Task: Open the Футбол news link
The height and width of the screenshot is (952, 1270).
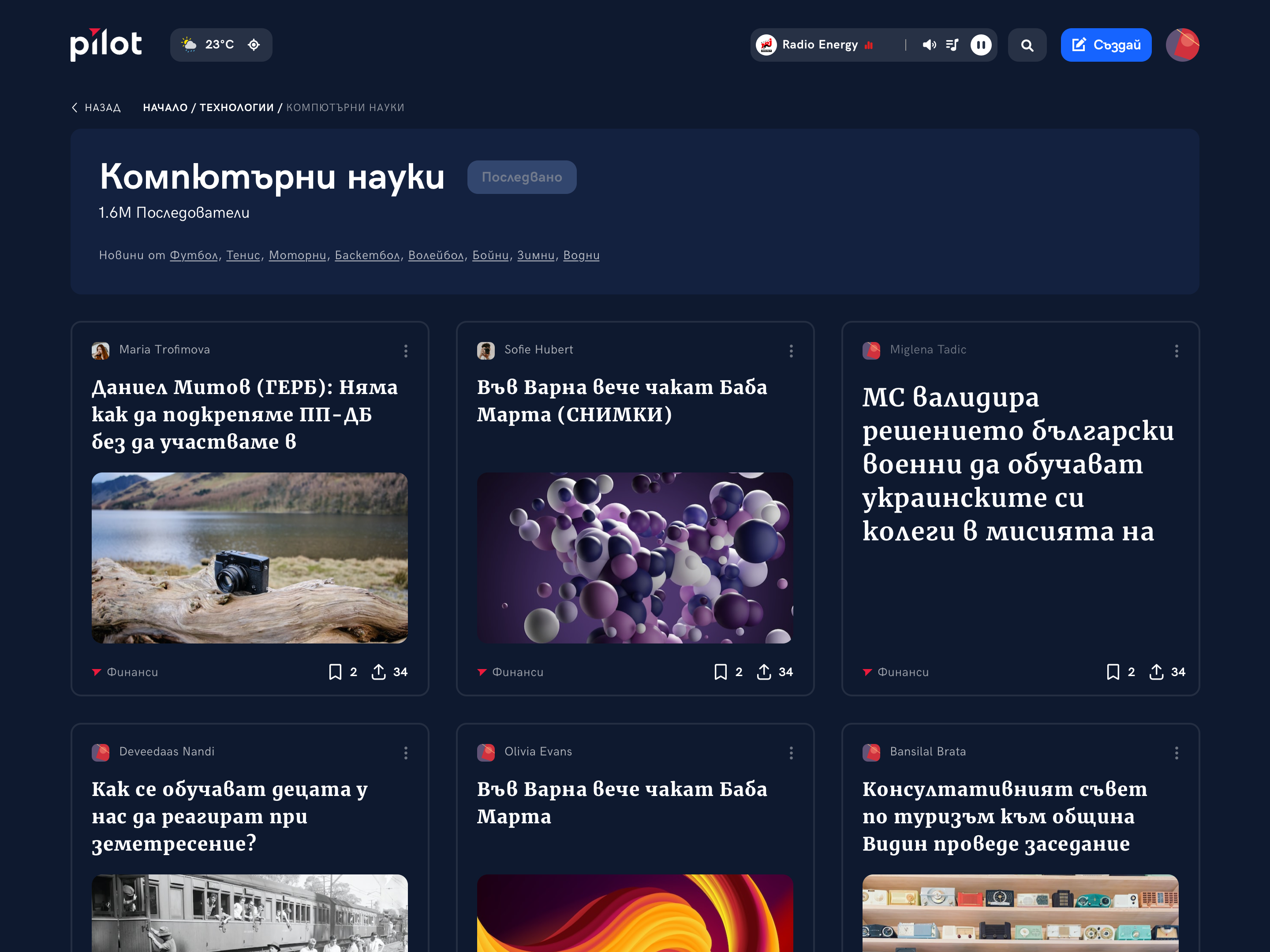Action: click(194, 255)
